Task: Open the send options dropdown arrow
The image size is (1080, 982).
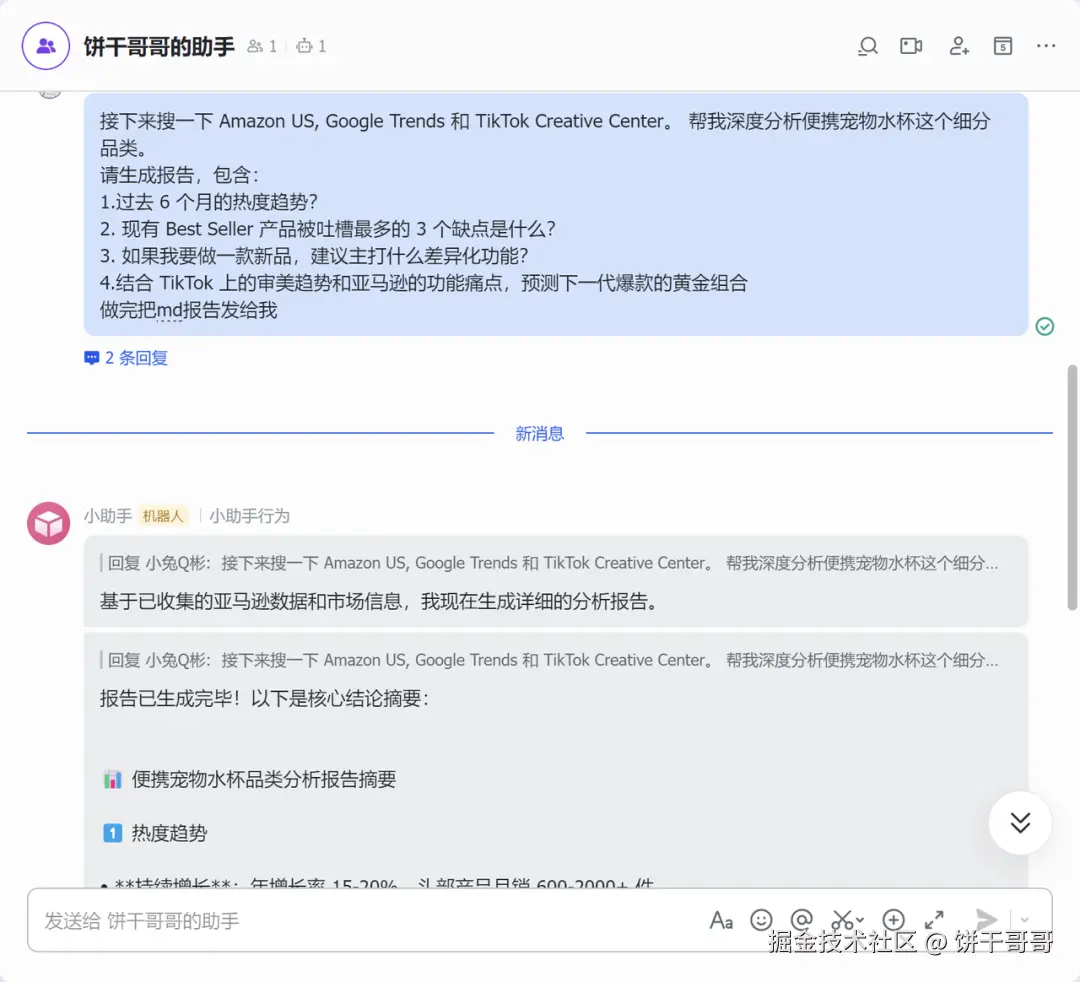Action: click(1024, 920)
